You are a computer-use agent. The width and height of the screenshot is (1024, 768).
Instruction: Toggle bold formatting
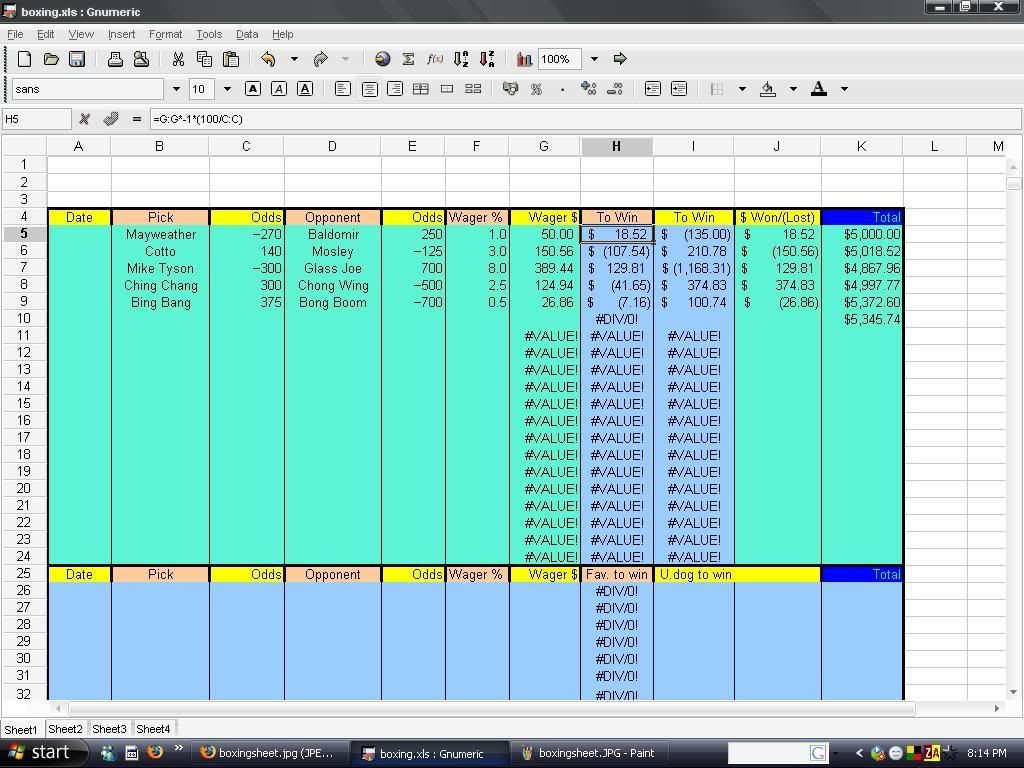click(x=252, y=89)
